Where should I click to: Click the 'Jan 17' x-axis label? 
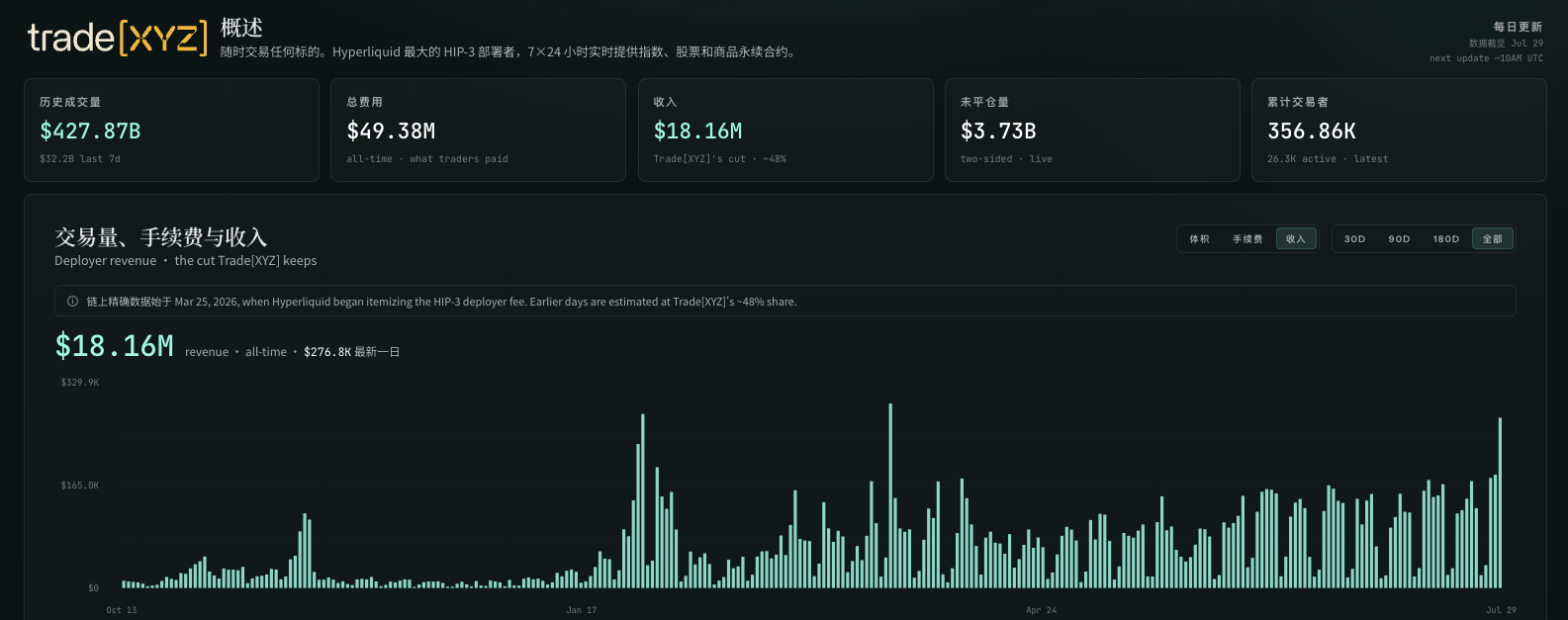582,610
